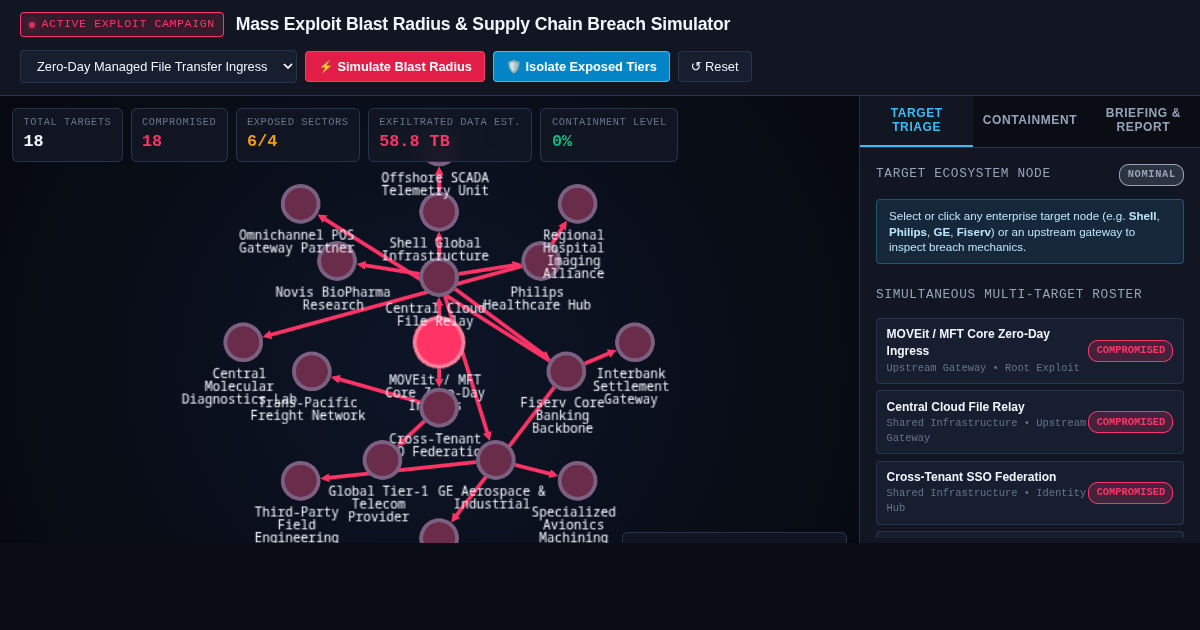Select the Central Molecular Diagnostics Lab node
The height and width of the screenshot is (630, 1200).
(x=243, y=342)
